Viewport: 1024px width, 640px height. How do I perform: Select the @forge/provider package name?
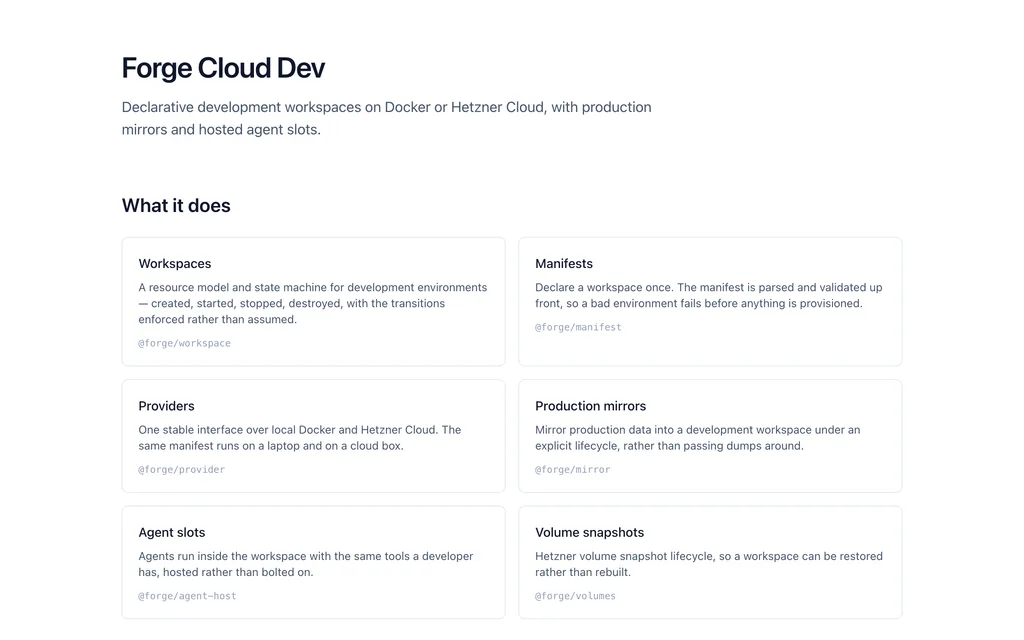tap(182, 470)
